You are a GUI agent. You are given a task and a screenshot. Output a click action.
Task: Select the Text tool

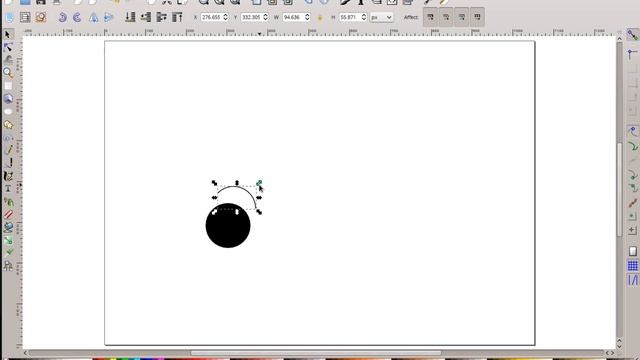click(x=8, y=189)
